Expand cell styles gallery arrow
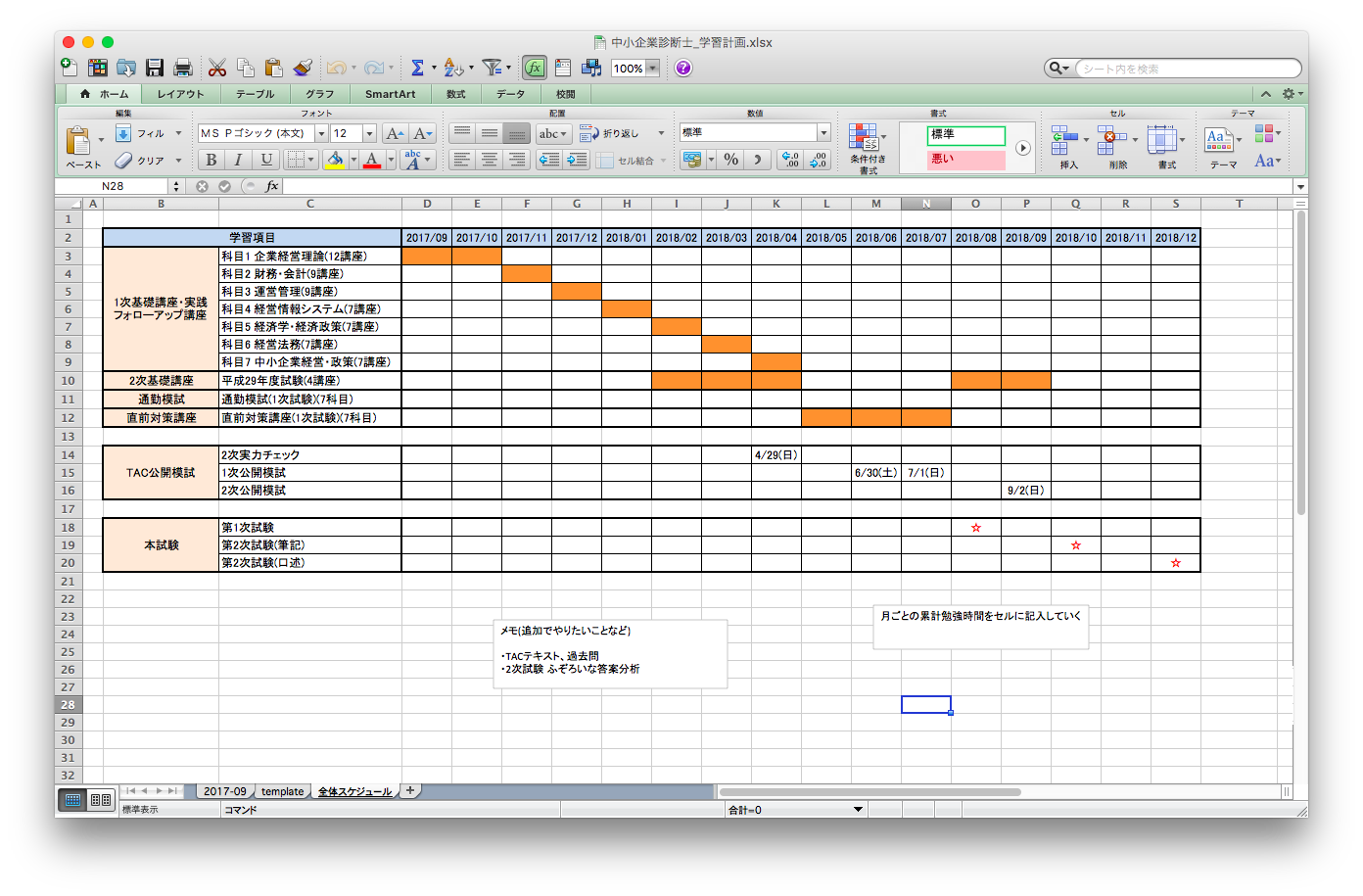This screenshot has width=1363, height=896. pos(1022,148)
